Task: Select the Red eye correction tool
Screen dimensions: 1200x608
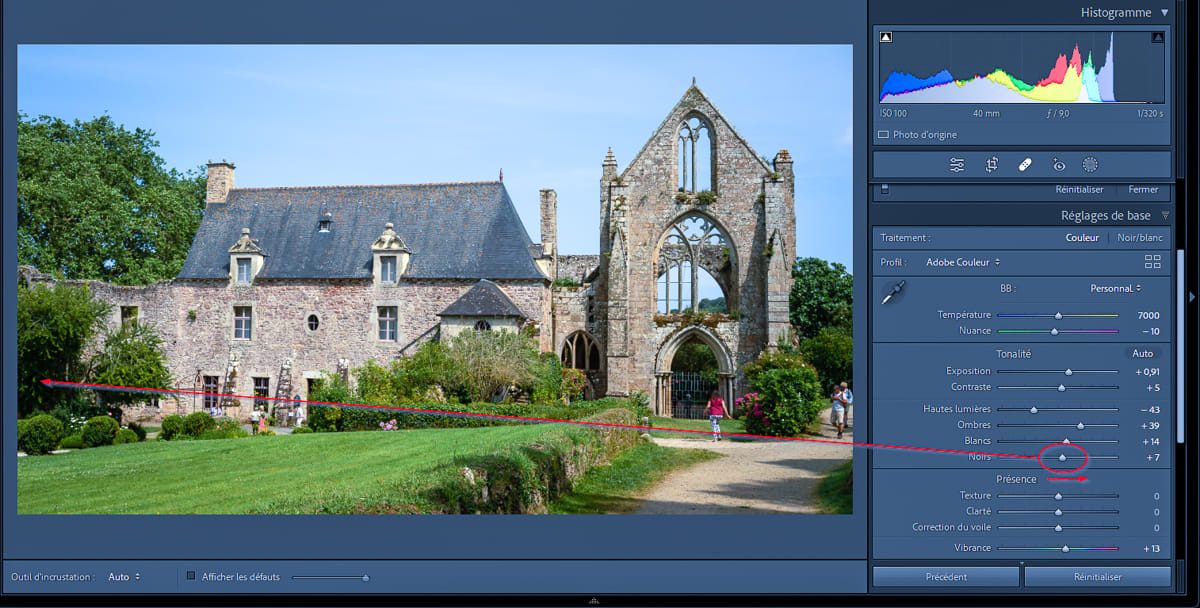Action: pyautogui.click(x=1058, y=165)
